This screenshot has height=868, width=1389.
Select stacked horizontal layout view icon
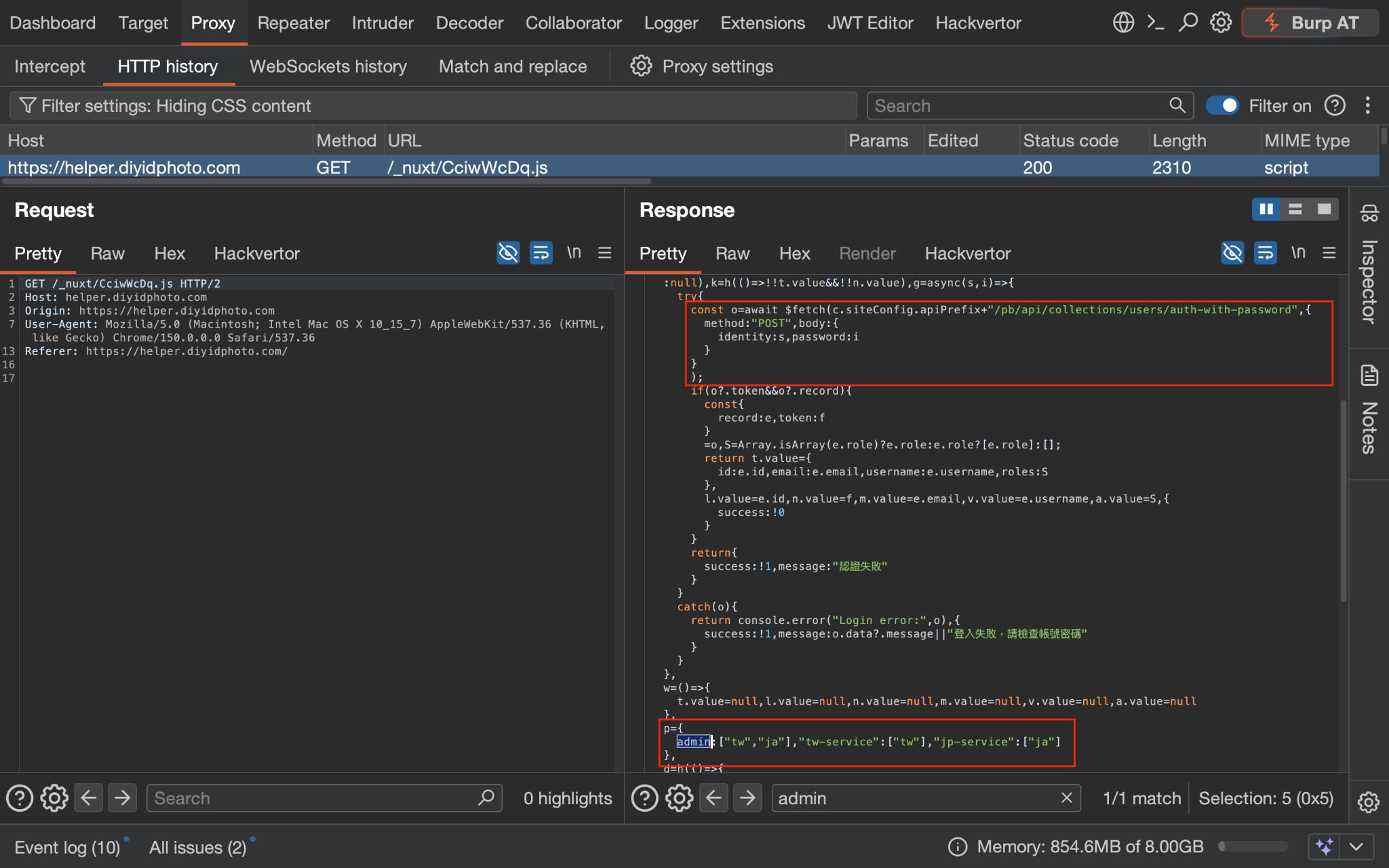pos(1295,210)
